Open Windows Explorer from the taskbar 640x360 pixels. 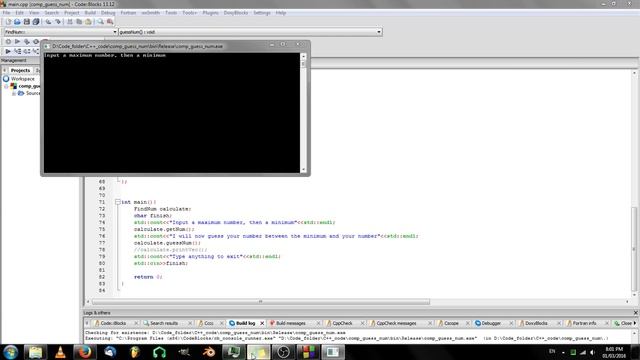36,352
